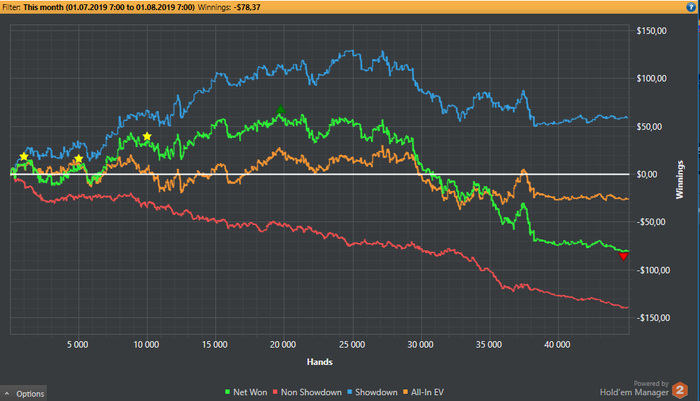
Task: Click the Winnings vertical axis label
Action: tap(679, 180)
